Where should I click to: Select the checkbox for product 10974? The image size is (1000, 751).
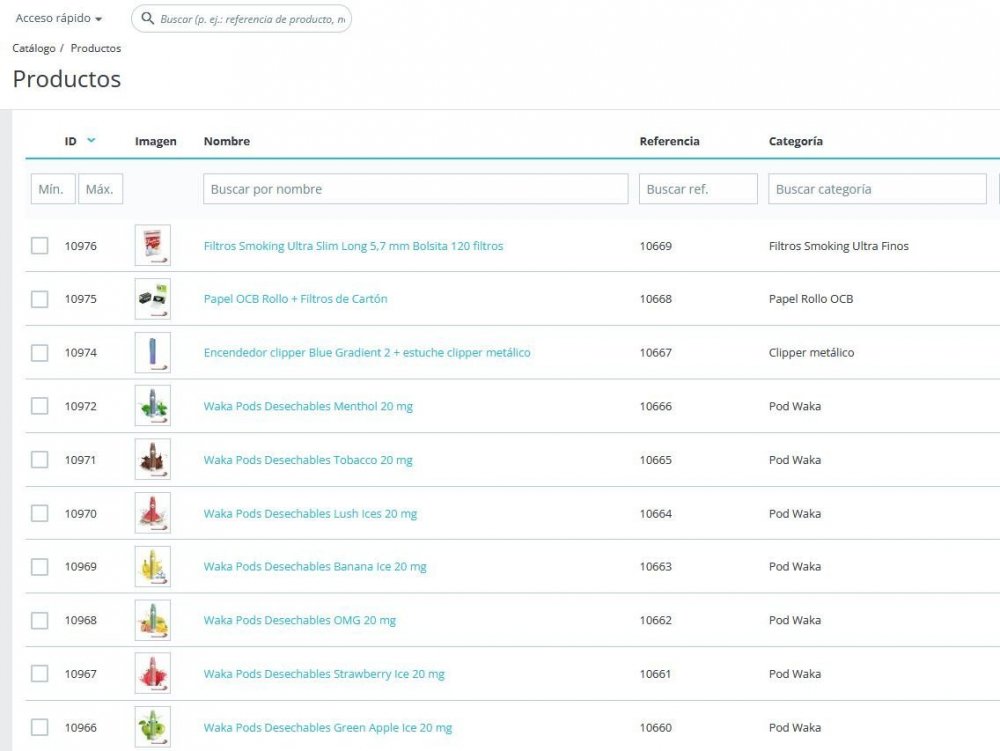tap(40, 353)
